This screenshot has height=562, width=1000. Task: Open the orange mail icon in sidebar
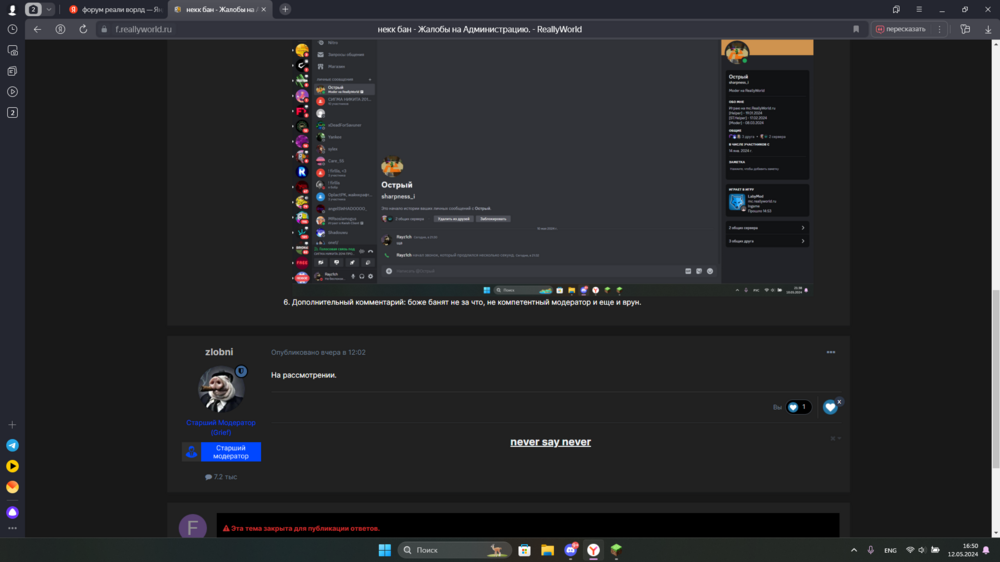point(12,487)
